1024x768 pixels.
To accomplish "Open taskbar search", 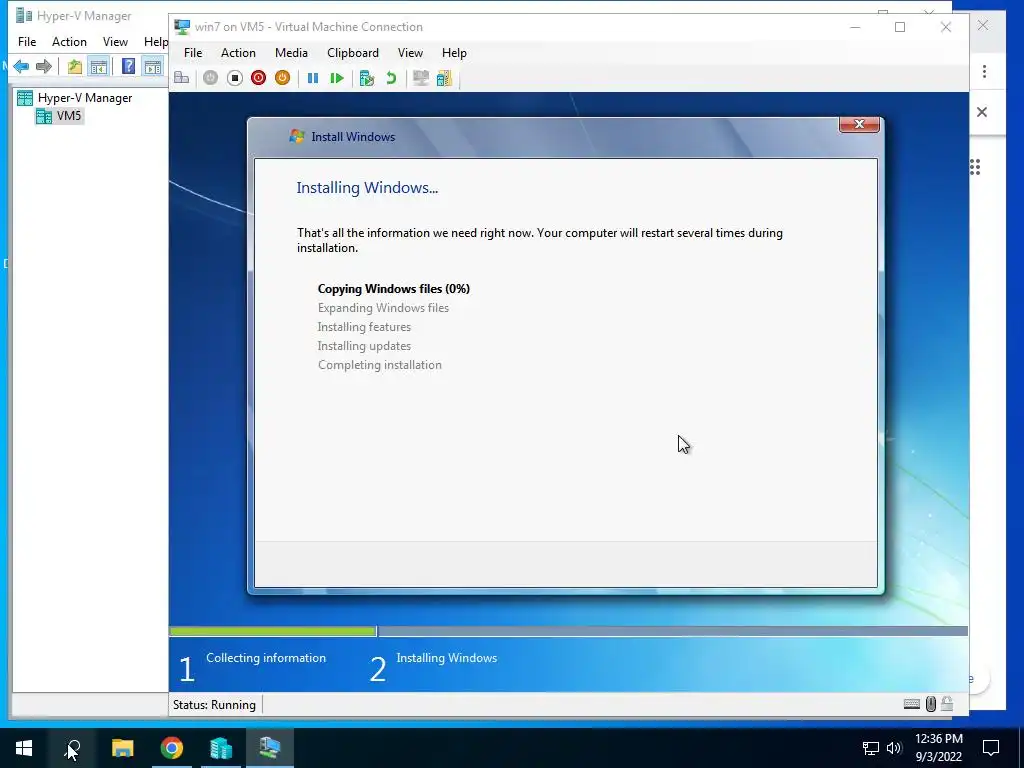I will (73, 748).
